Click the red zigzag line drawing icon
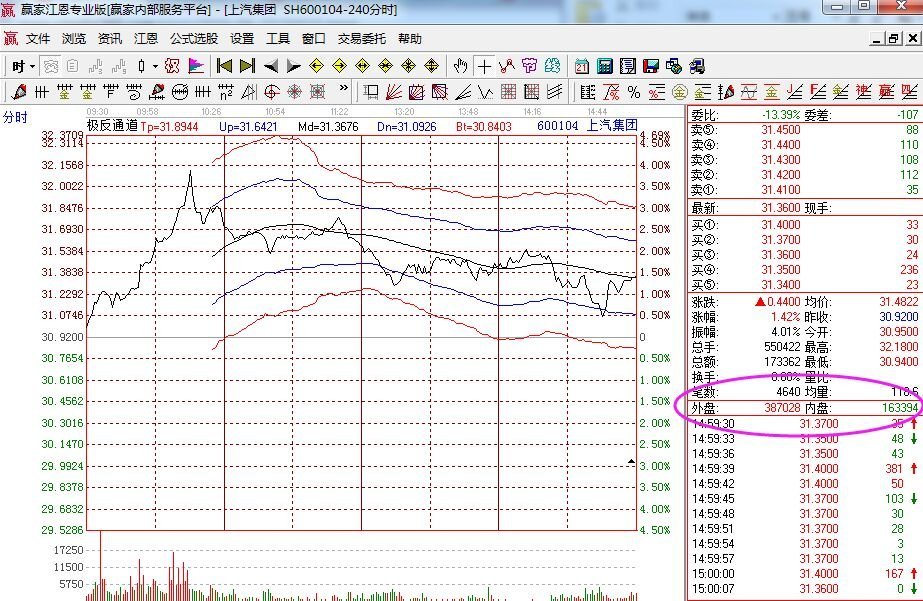This screenshot has height=601, width=923. [507, 67]
